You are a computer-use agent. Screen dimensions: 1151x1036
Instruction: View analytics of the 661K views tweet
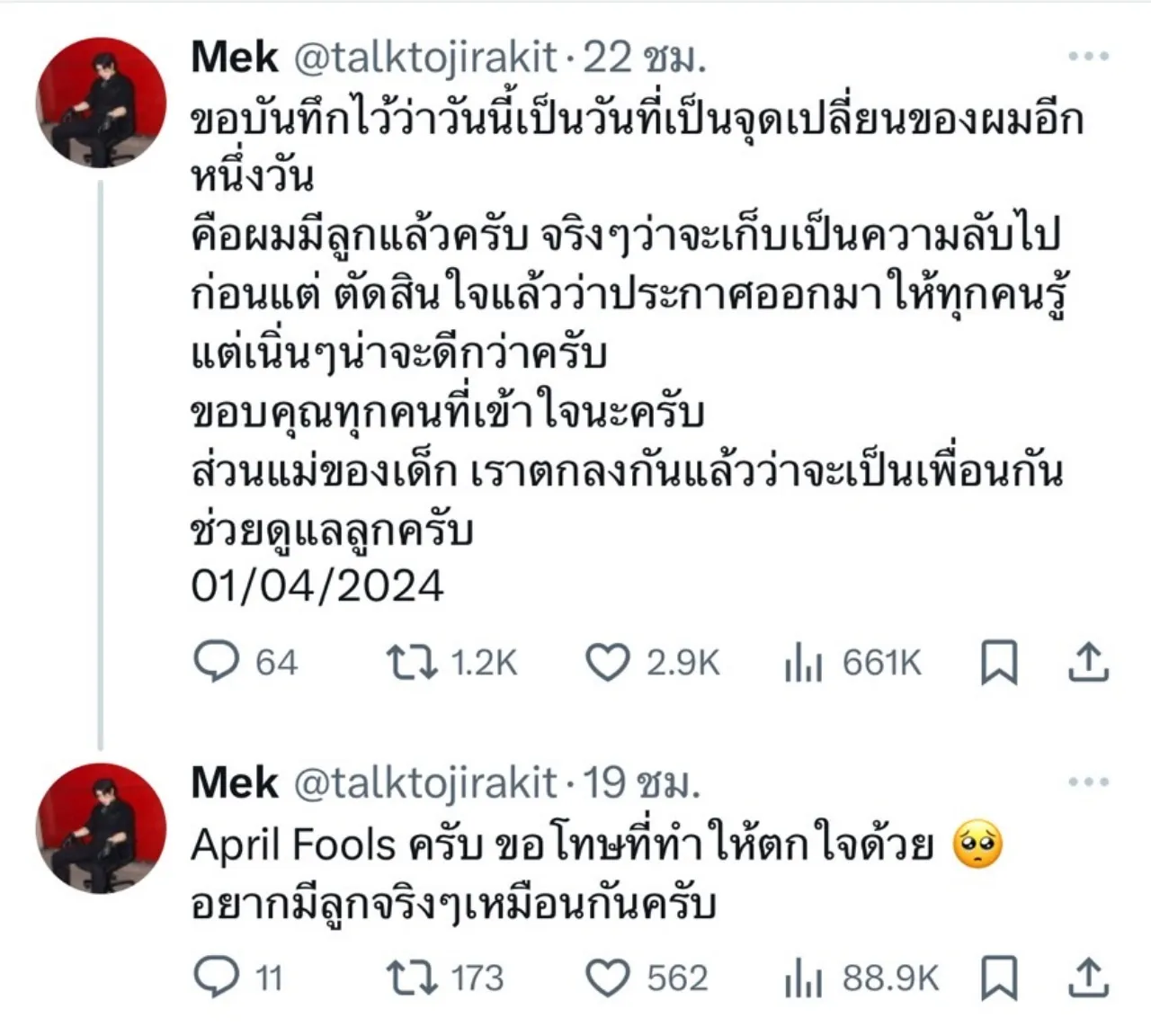tap(804, 664)
